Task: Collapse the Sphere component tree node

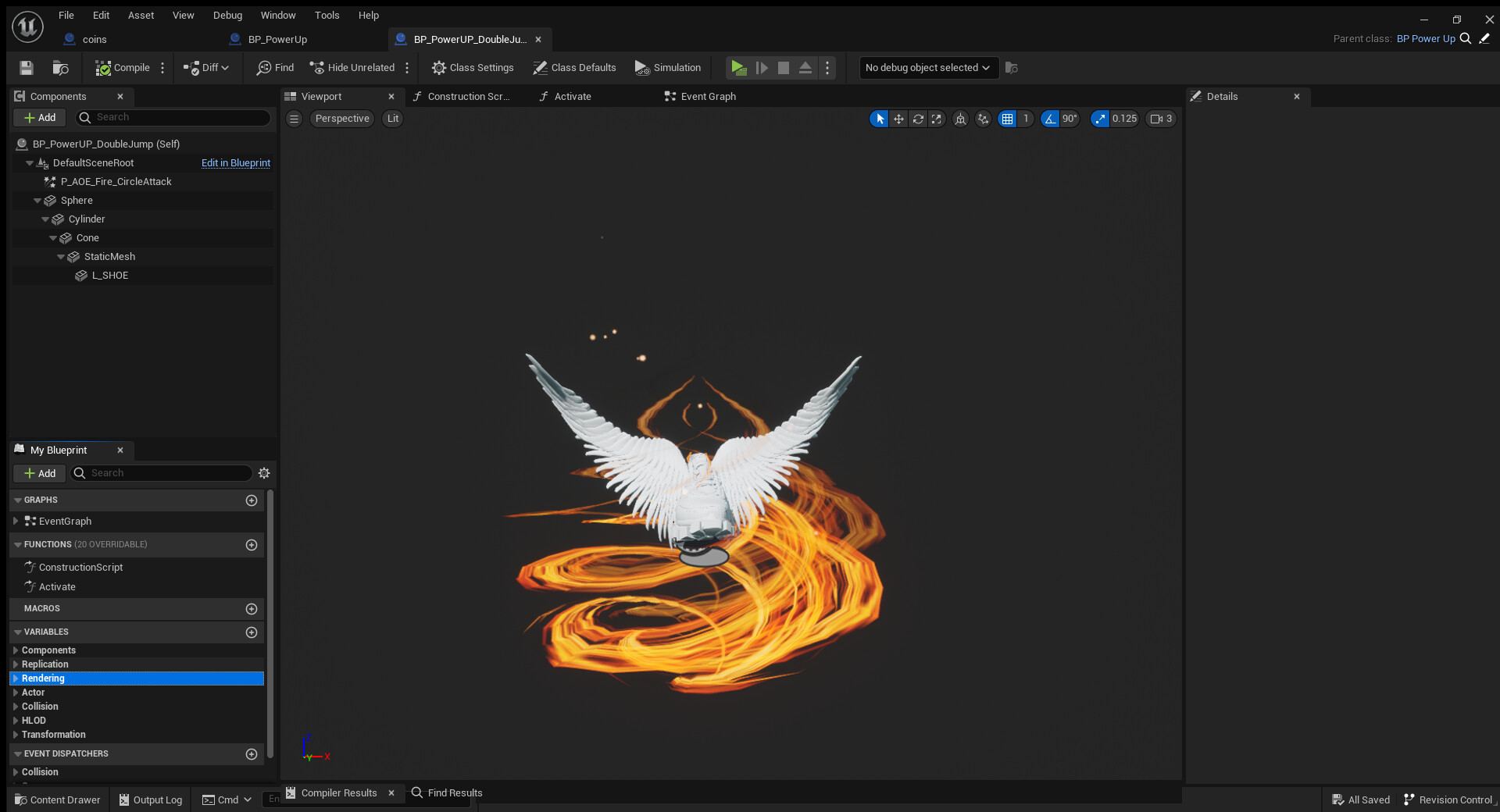Action: 37,201
